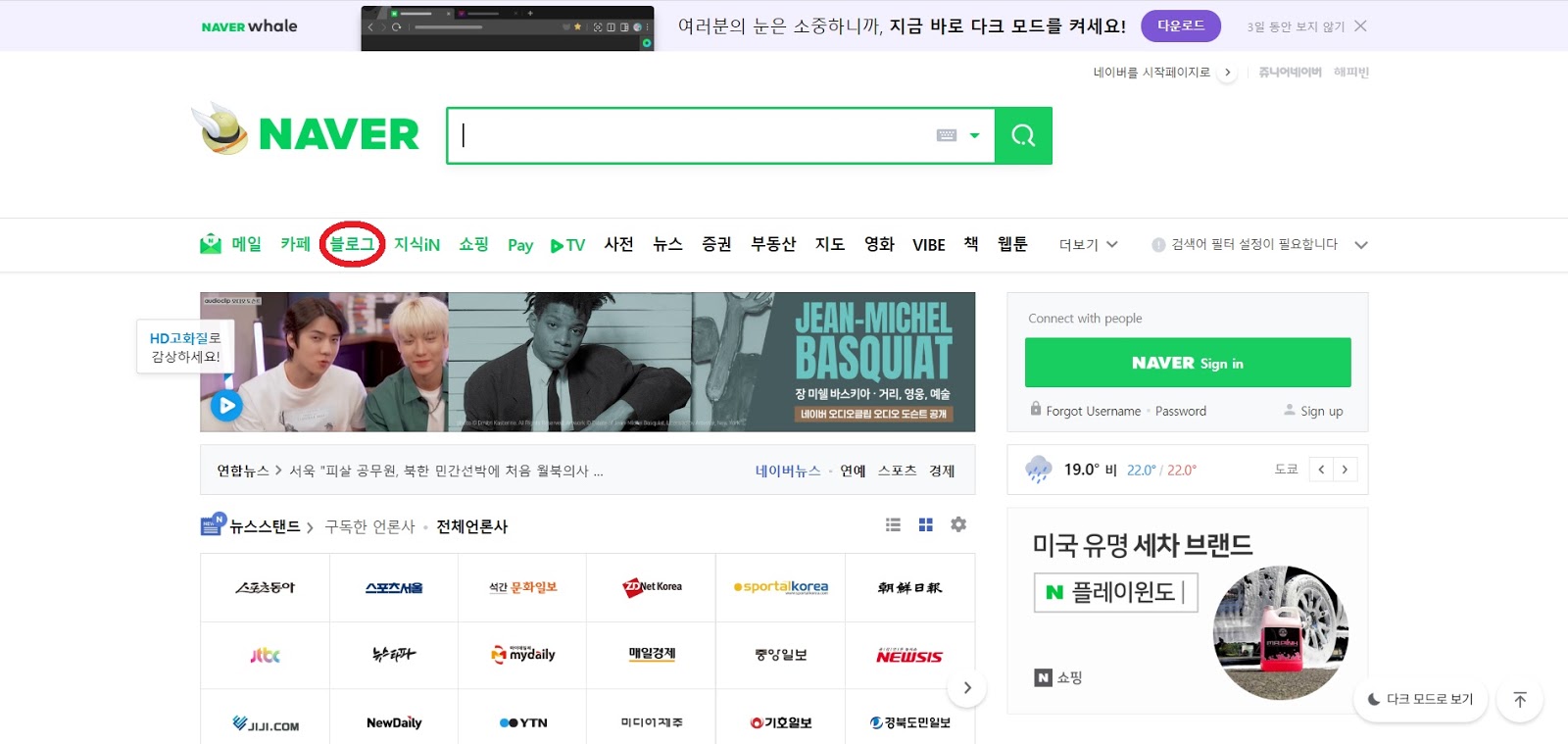Open 증권 in the navigation menu

tap(716, 244)
